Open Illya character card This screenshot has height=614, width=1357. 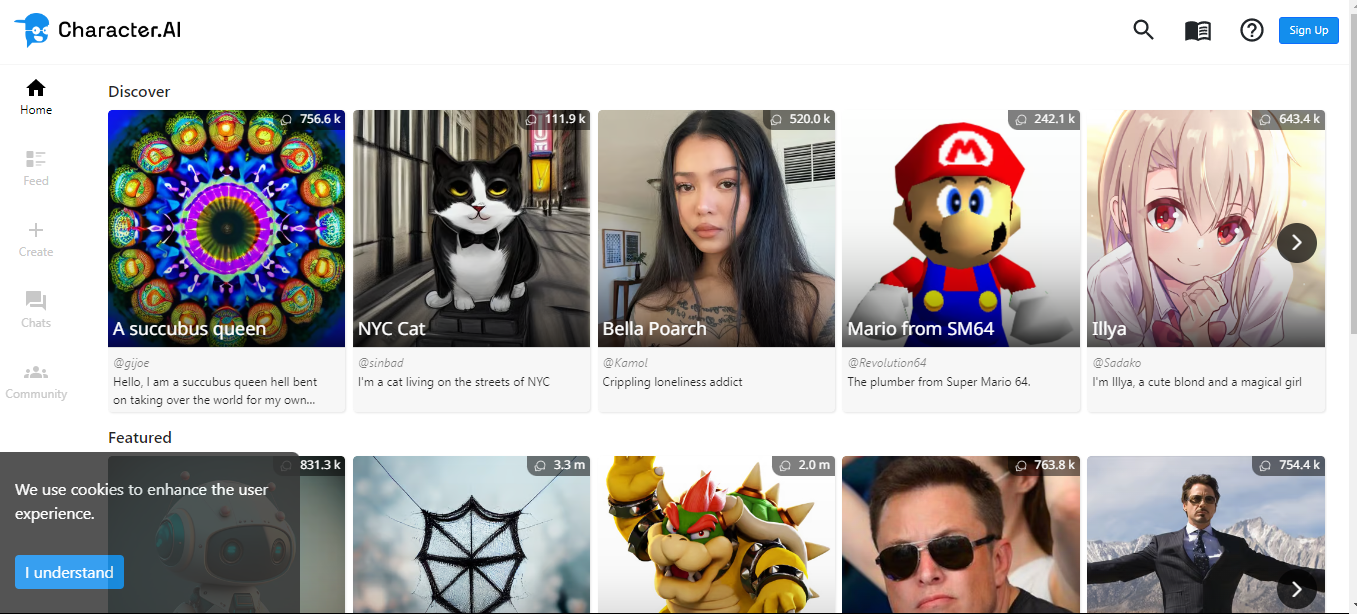(1206, 261)
